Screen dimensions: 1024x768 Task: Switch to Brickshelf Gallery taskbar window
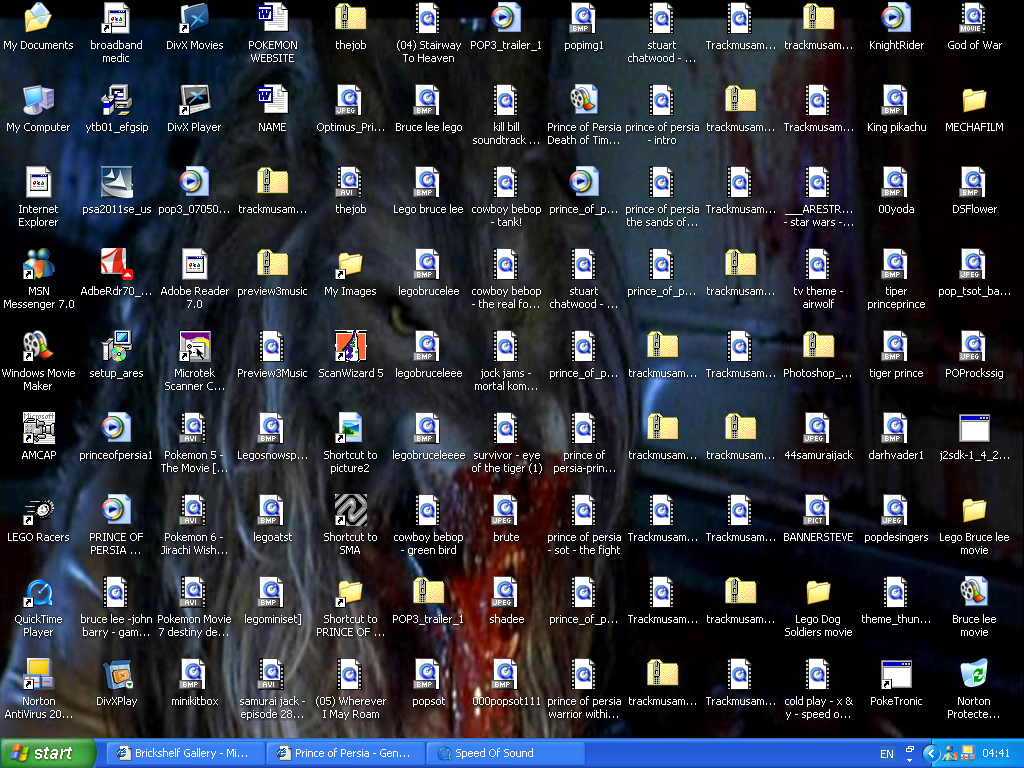(x=185, y=754)
